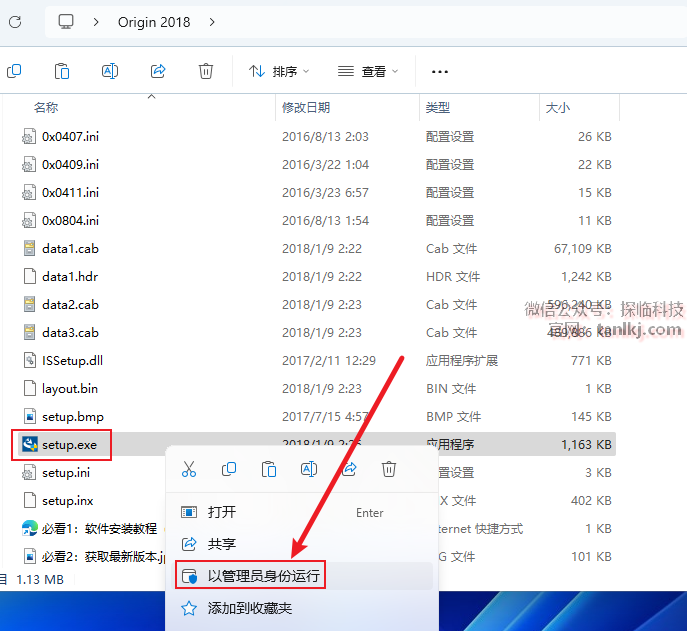
Task: Select the file data3.cab
Action: pyautogui.click(x=70, y=333)
